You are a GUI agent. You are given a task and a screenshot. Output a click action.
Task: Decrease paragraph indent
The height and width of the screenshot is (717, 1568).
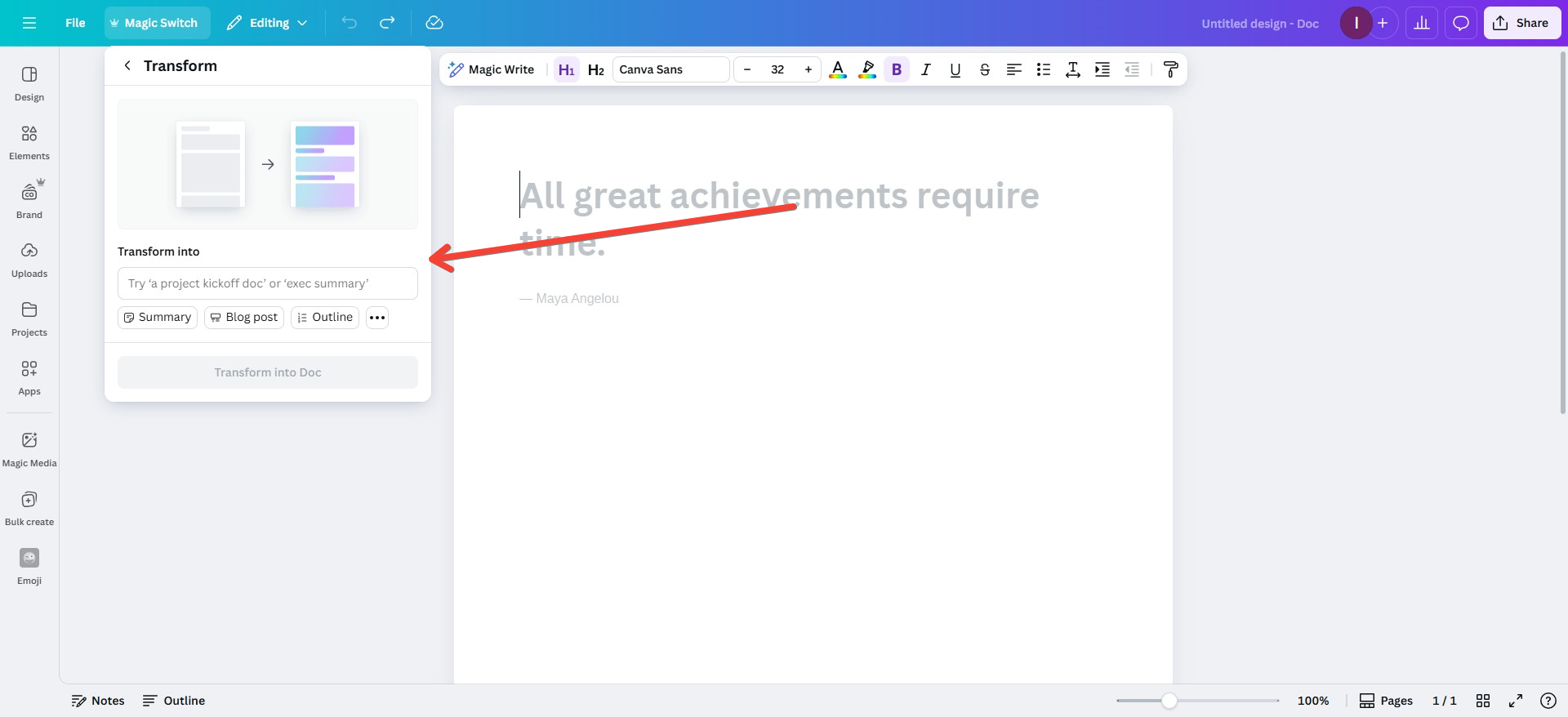tap(1132, 69)
